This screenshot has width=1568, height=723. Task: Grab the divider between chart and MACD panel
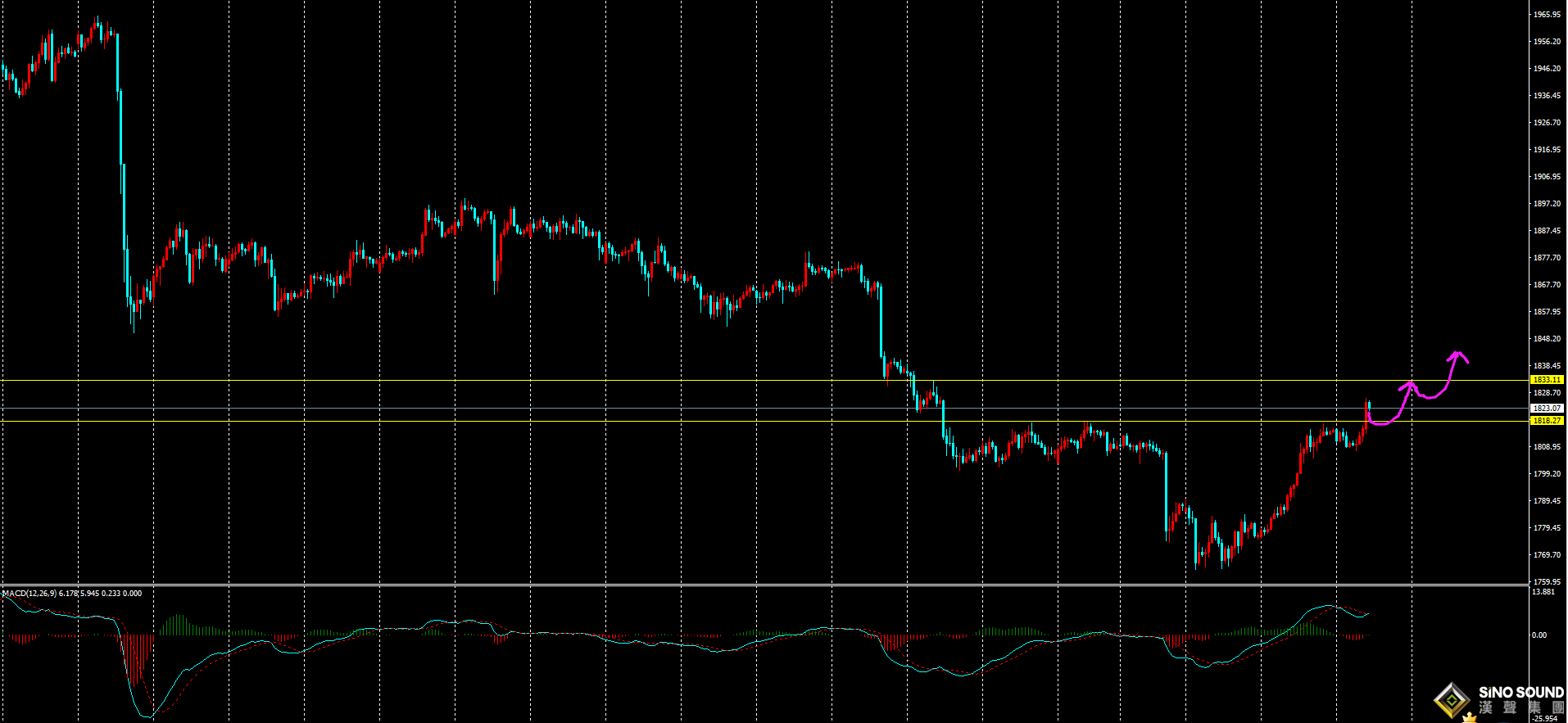[762, 585]
